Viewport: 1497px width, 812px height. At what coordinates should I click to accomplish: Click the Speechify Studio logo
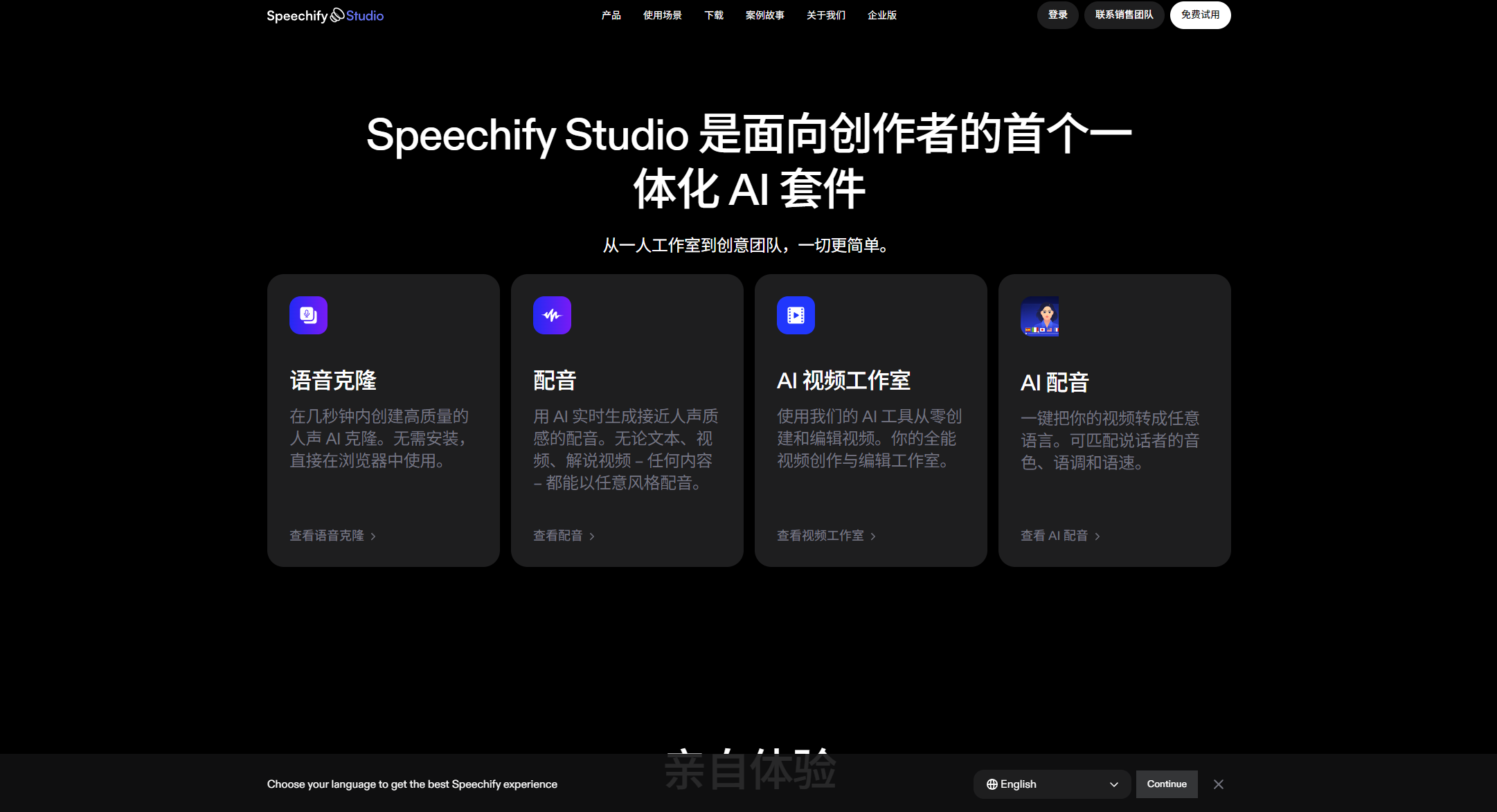(x=325, y=15)
